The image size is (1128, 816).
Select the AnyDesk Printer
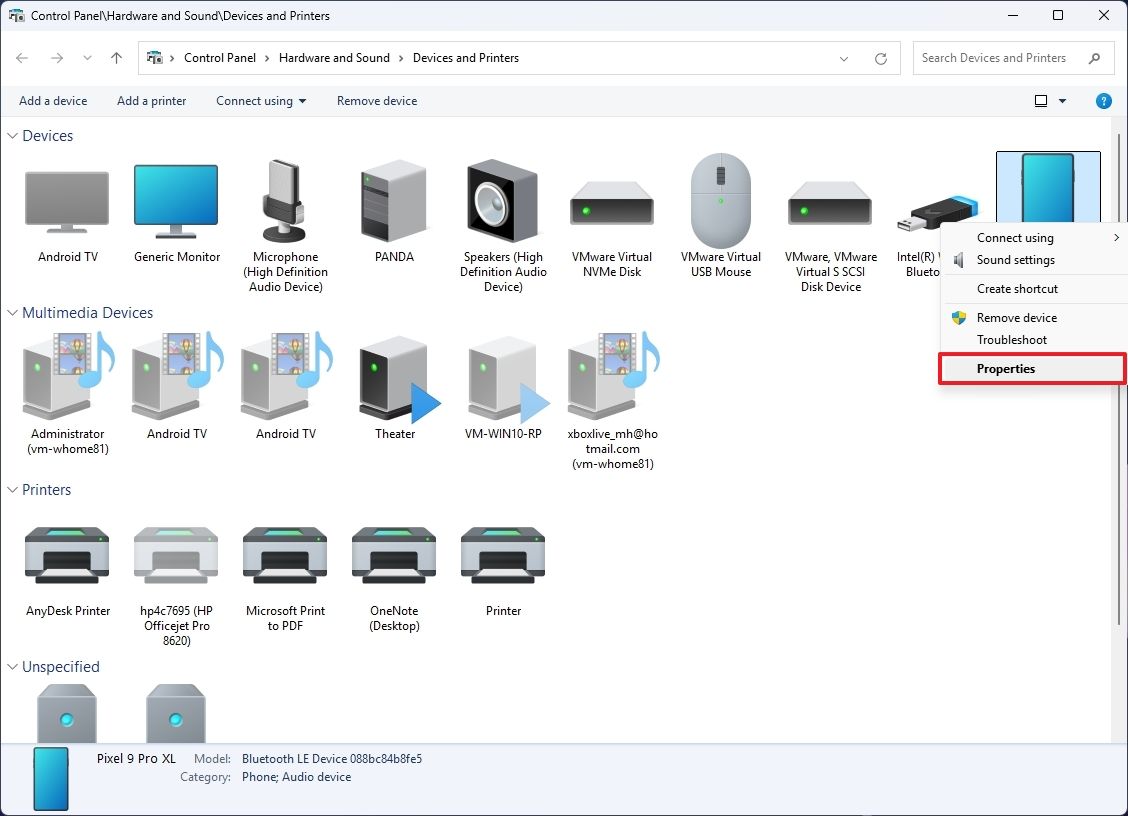[x=66, y=555]
